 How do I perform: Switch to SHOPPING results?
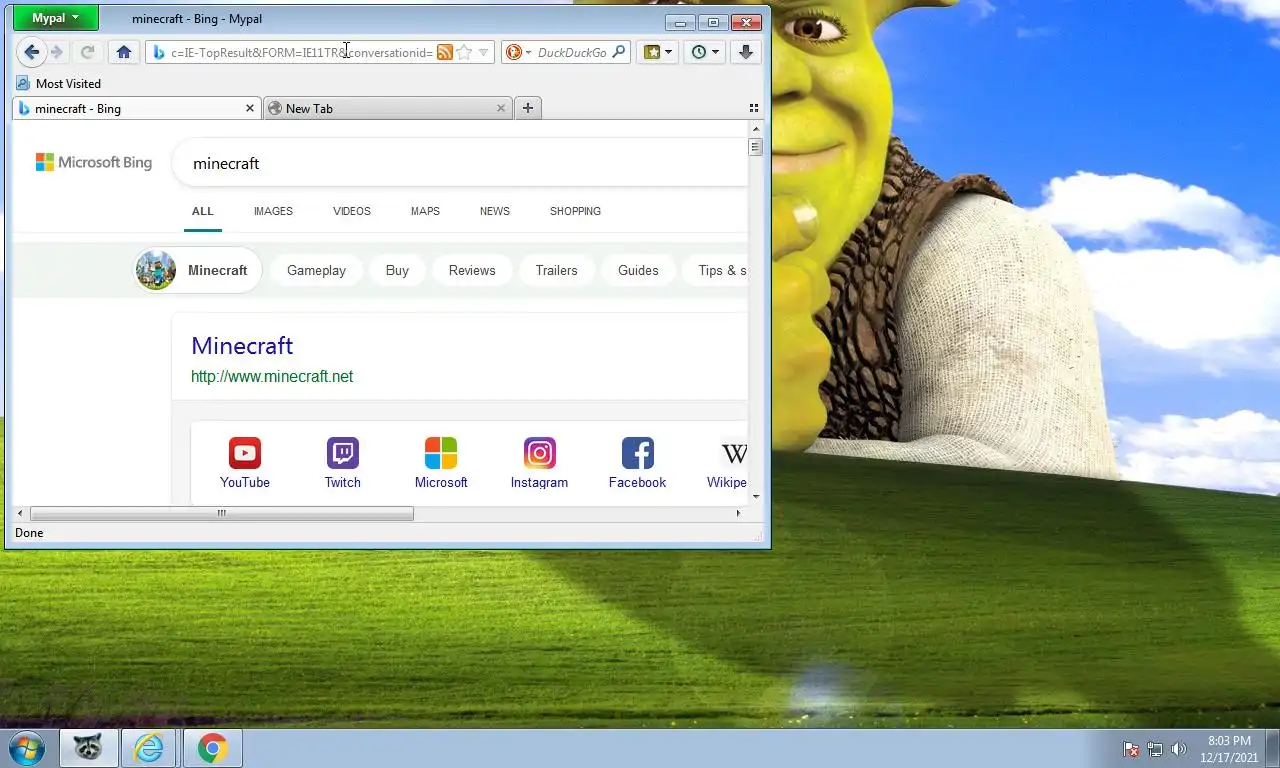click(x=575, y=211)
